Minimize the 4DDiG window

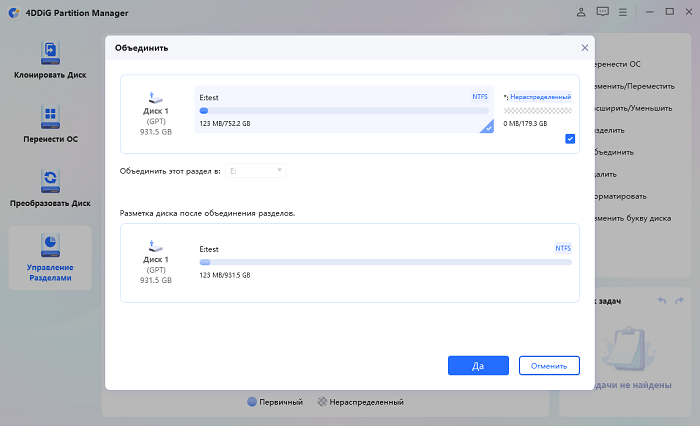[x=650, y=12]
